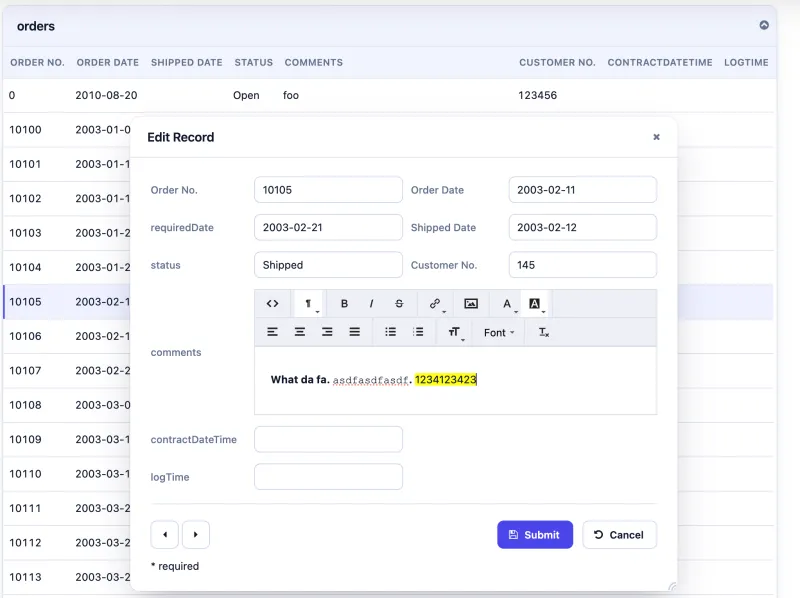Open the text color picker icon
This screenshot has height=598, width=800.
point(507,304)
